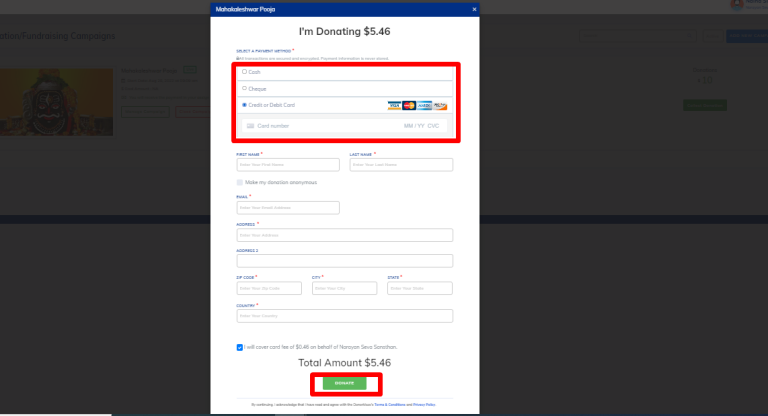Click the Country input field
Image resolution: width=768 pixels, height=416 pixels.
pyautogui.click(x=344, y=316)
